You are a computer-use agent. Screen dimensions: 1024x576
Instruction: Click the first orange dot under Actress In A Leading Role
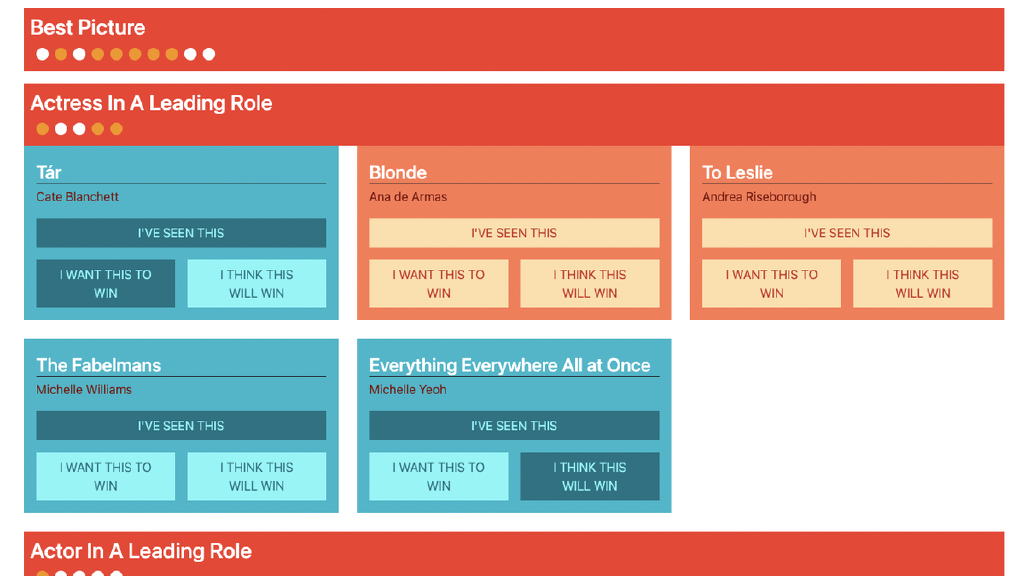[x=42, y=129]
